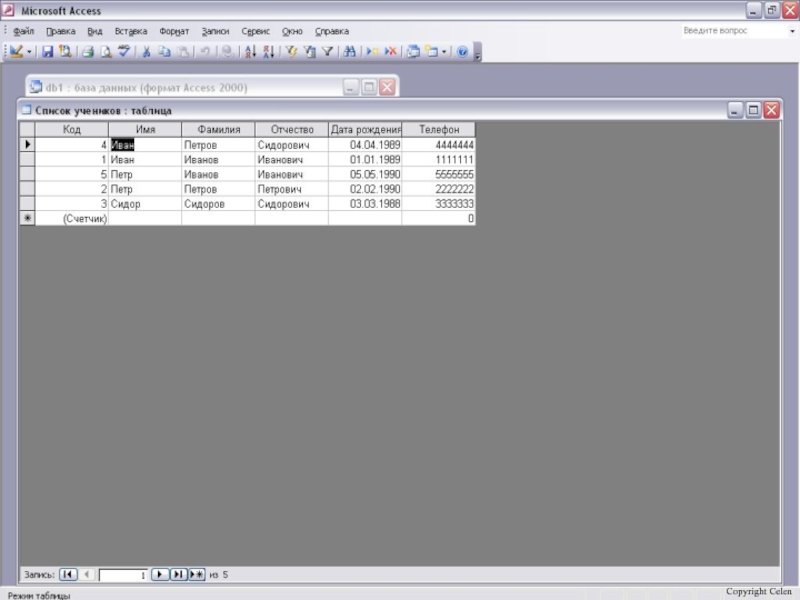Select the row with Петрович via row selector

(27, 188)
